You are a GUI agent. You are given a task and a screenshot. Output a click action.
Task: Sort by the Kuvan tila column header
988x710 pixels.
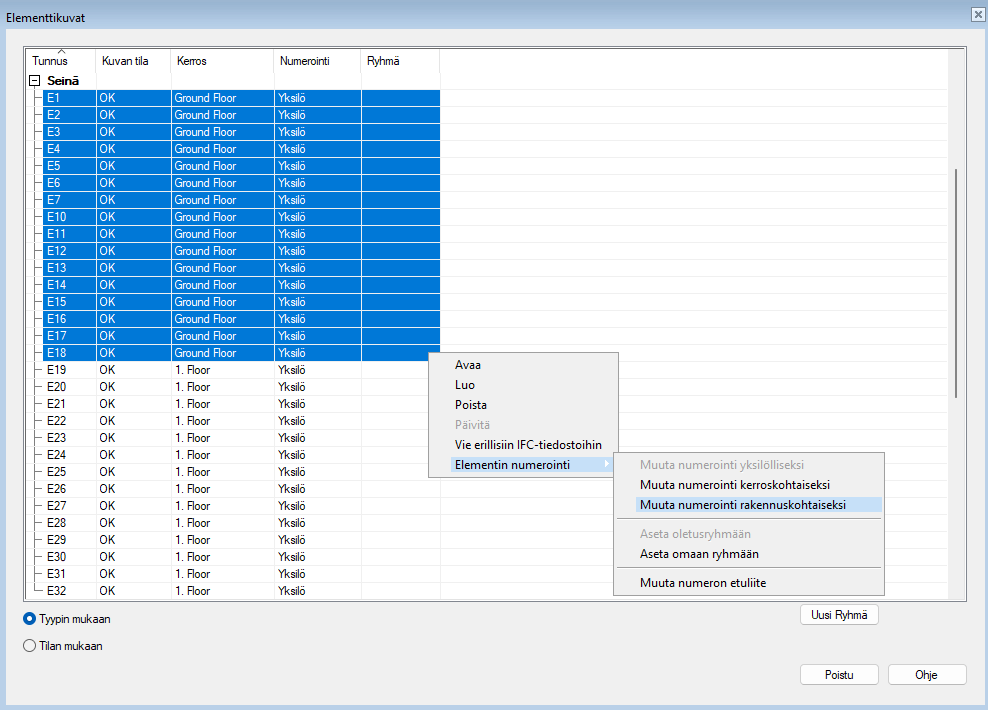(x=133, y=60)
